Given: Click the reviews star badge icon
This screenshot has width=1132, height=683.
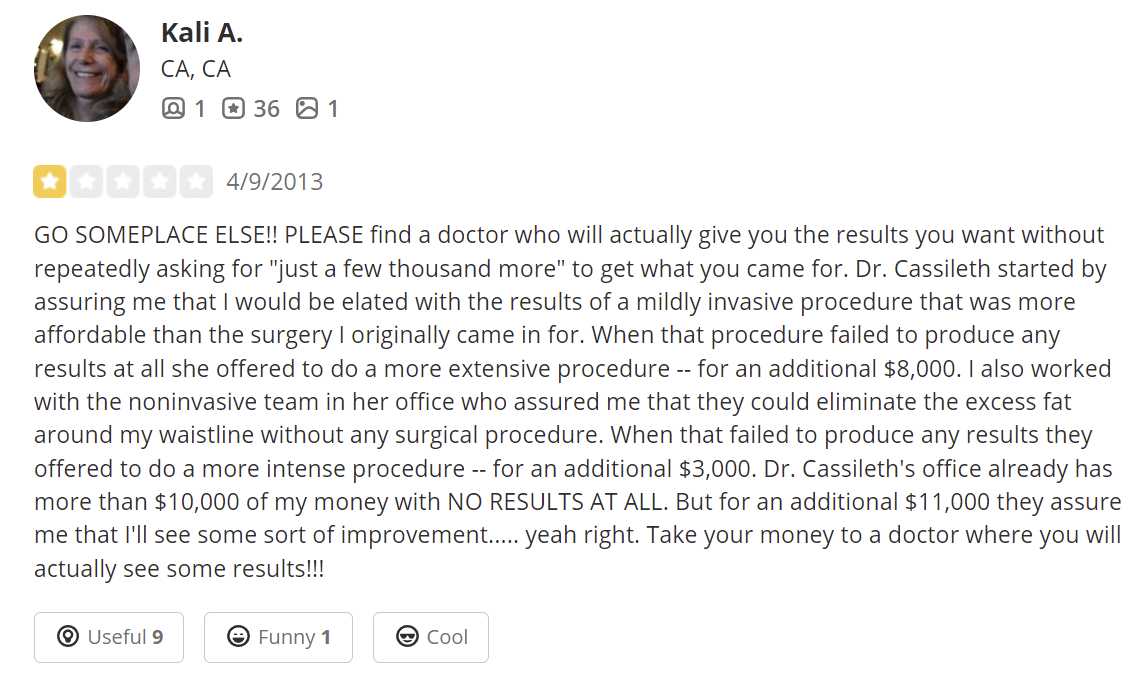Looking at the screenshot, I should 233,108.
